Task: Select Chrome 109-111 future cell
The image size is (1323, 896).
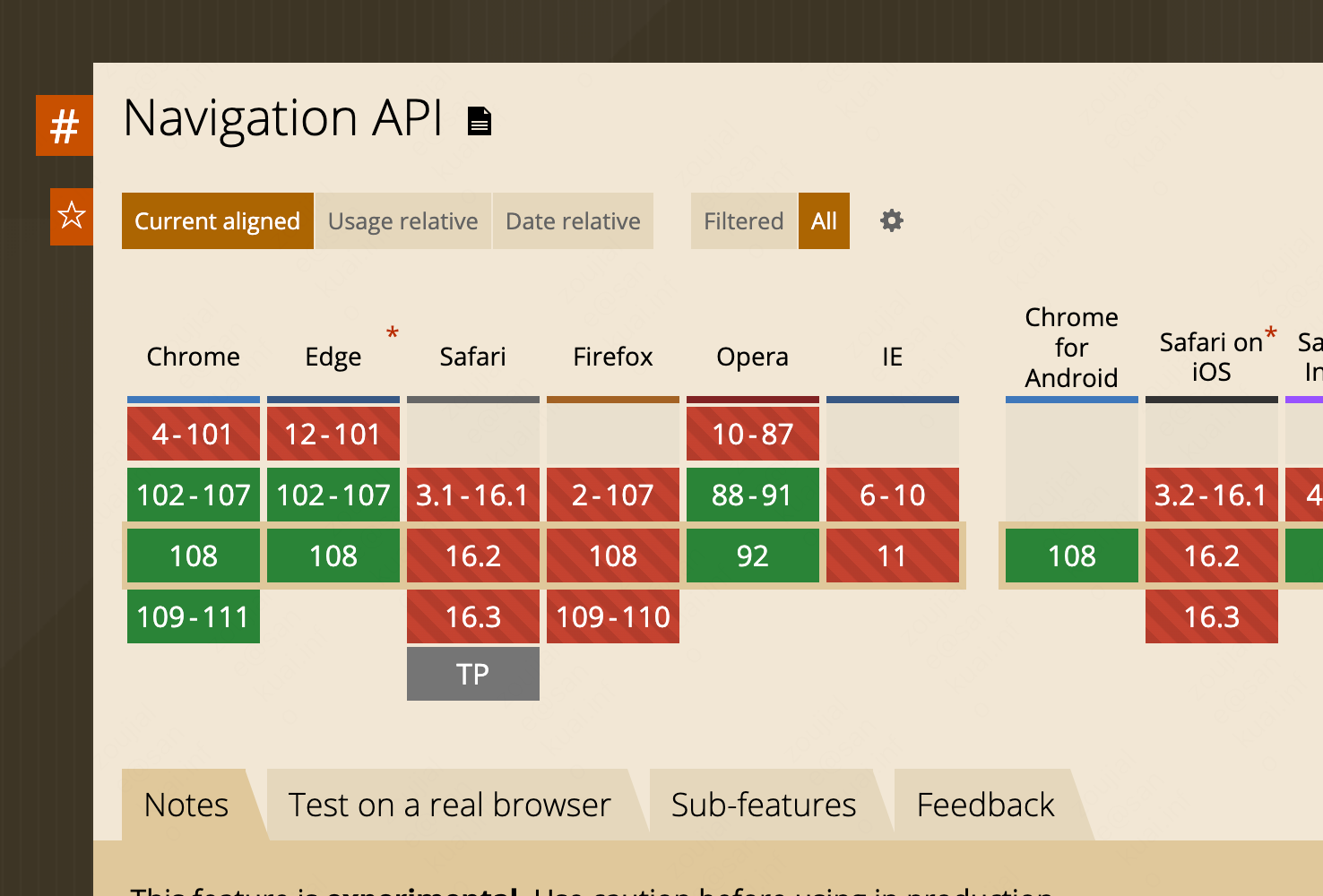Action: pyautogui.click(x=194, y=616)
